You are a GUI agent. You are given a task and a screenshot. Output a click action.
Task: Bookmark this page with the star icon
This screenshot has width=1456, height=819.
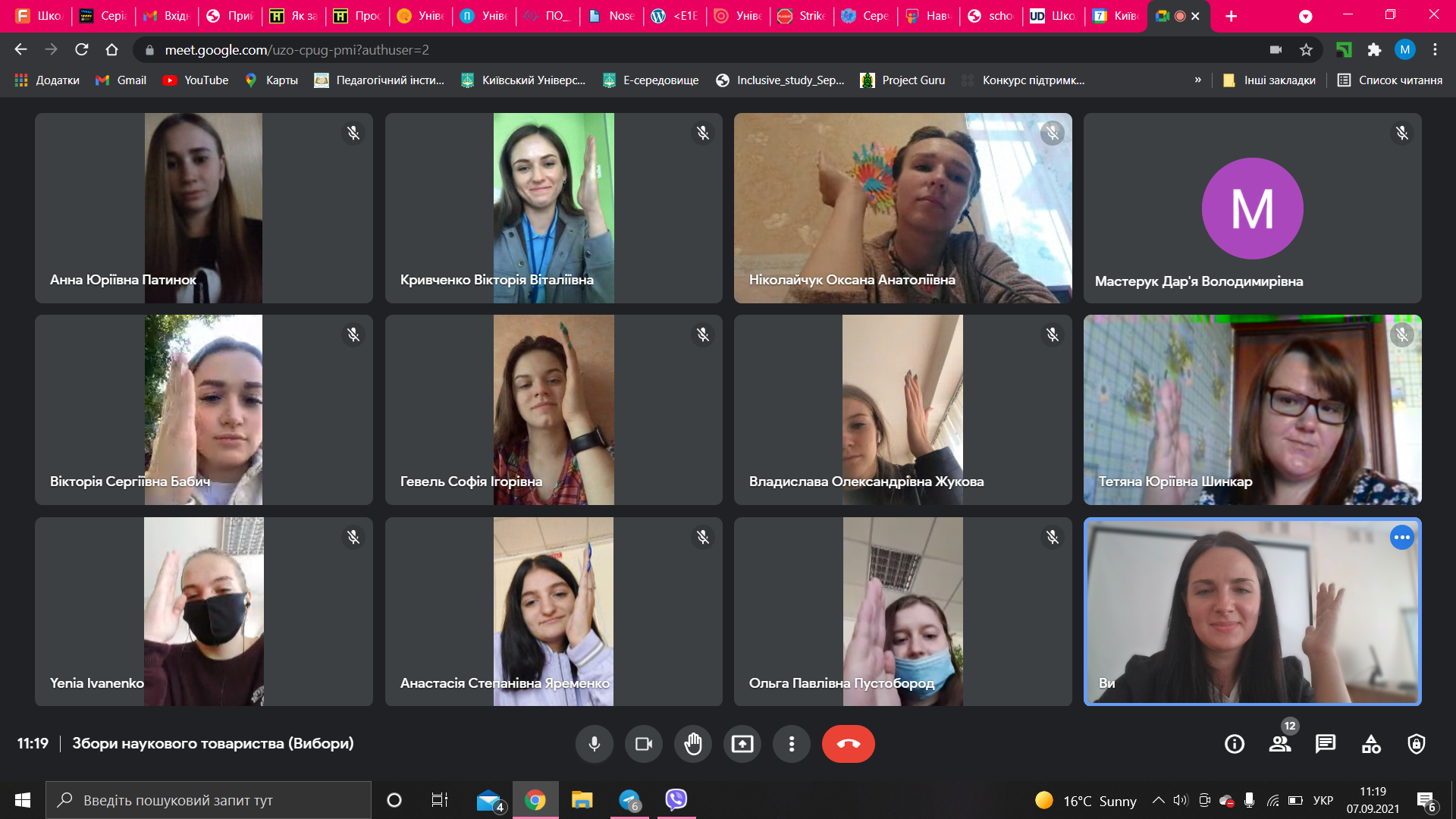1306,50
